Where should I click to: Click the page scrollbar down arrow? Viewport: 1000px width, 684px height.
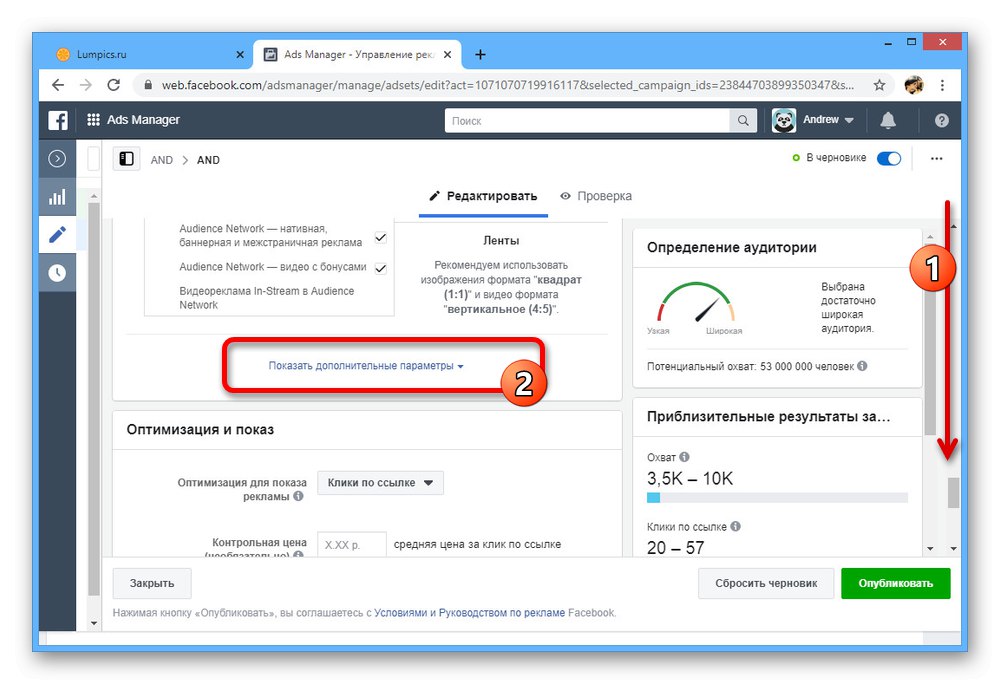point(953,548)
